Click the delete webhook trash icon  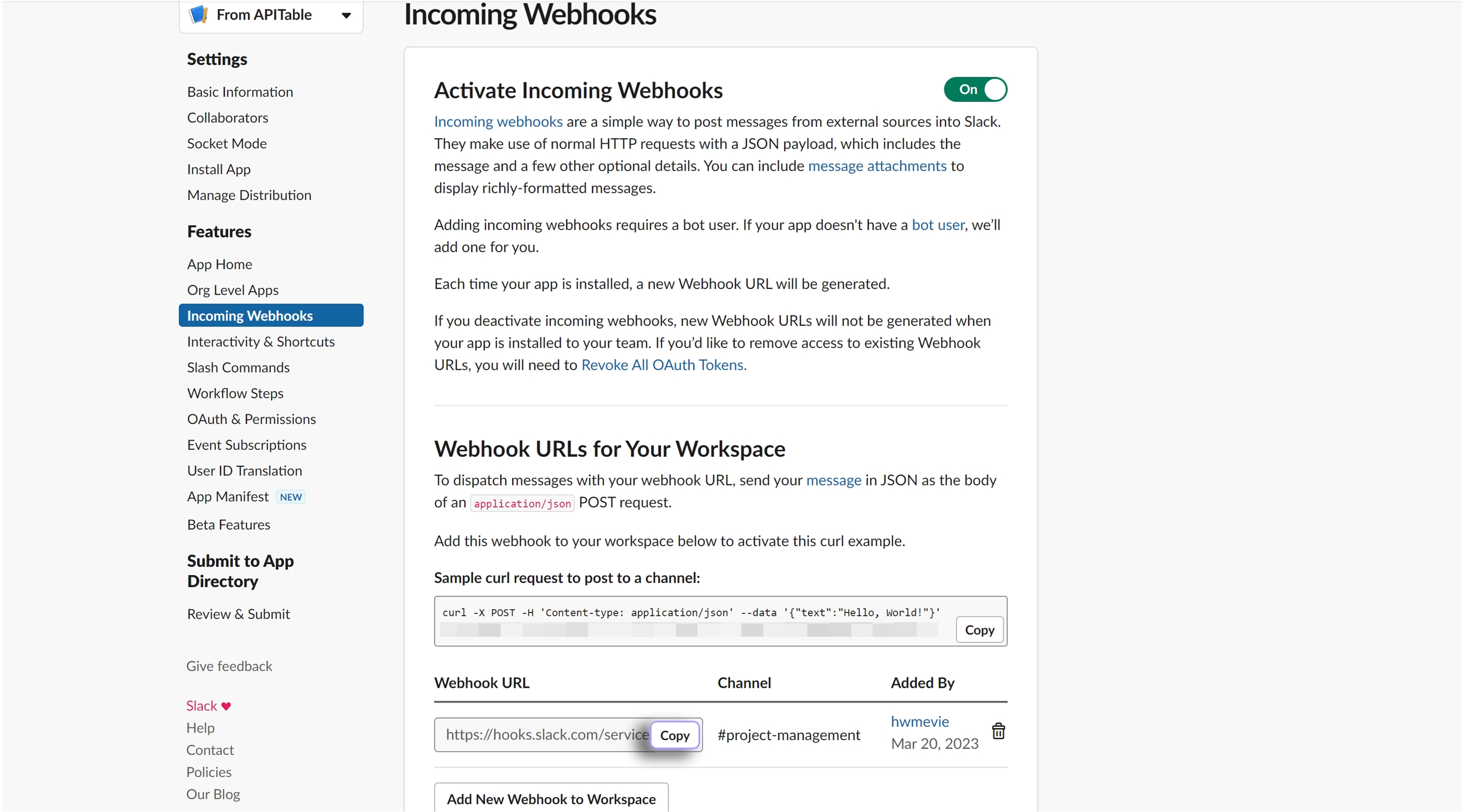point(999,731)
